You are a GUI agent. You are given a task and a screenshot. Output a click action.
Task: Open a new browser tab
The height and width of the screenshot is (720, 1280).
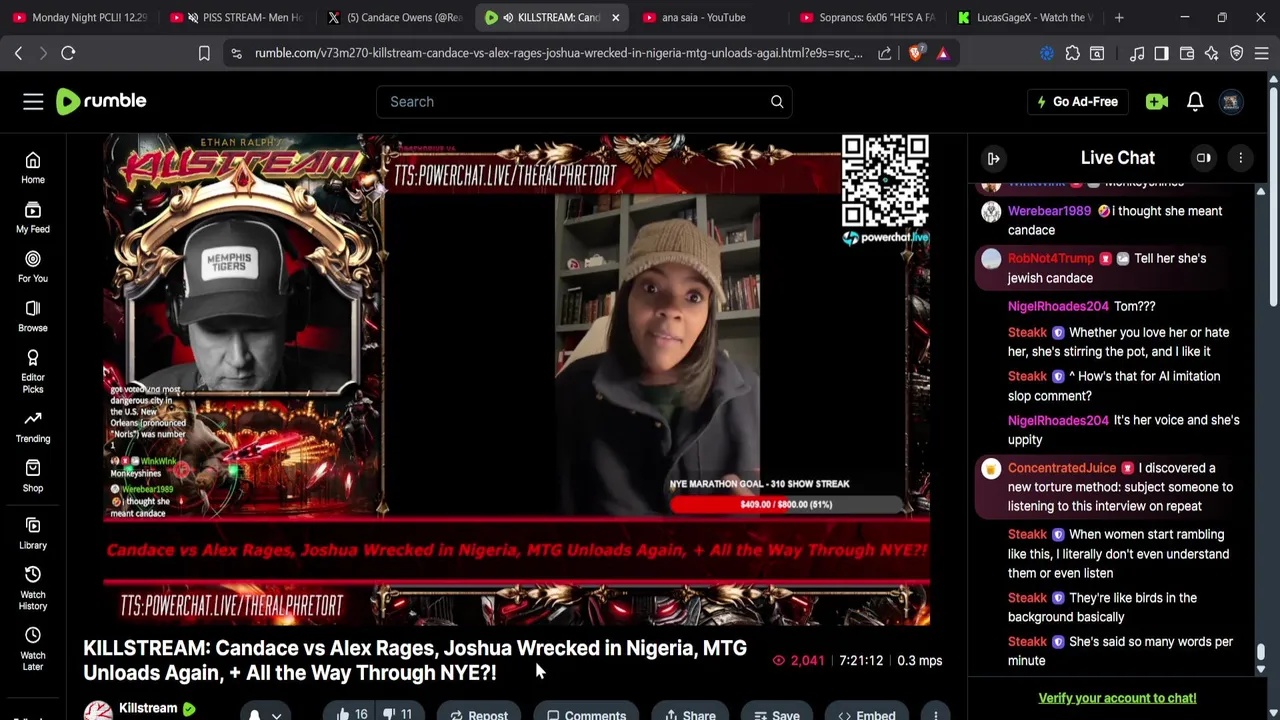tap(1119, 17)
